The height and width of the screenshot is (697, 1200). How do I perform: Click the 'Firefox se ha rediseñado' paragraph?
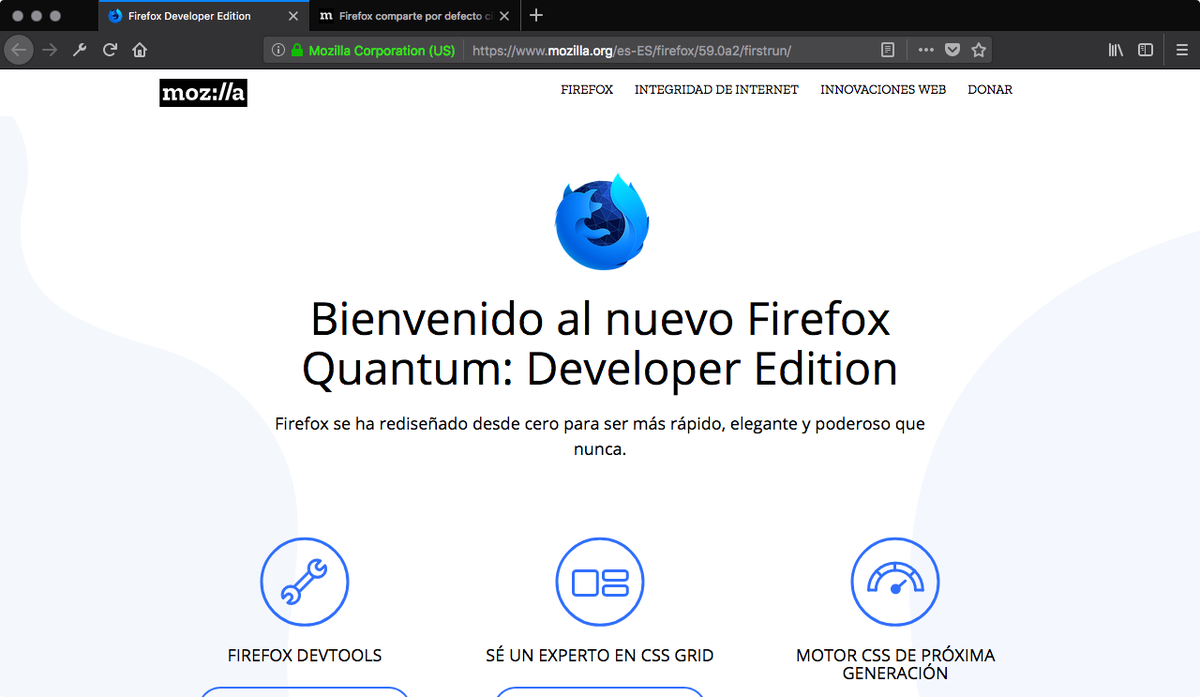coord(600,437)
